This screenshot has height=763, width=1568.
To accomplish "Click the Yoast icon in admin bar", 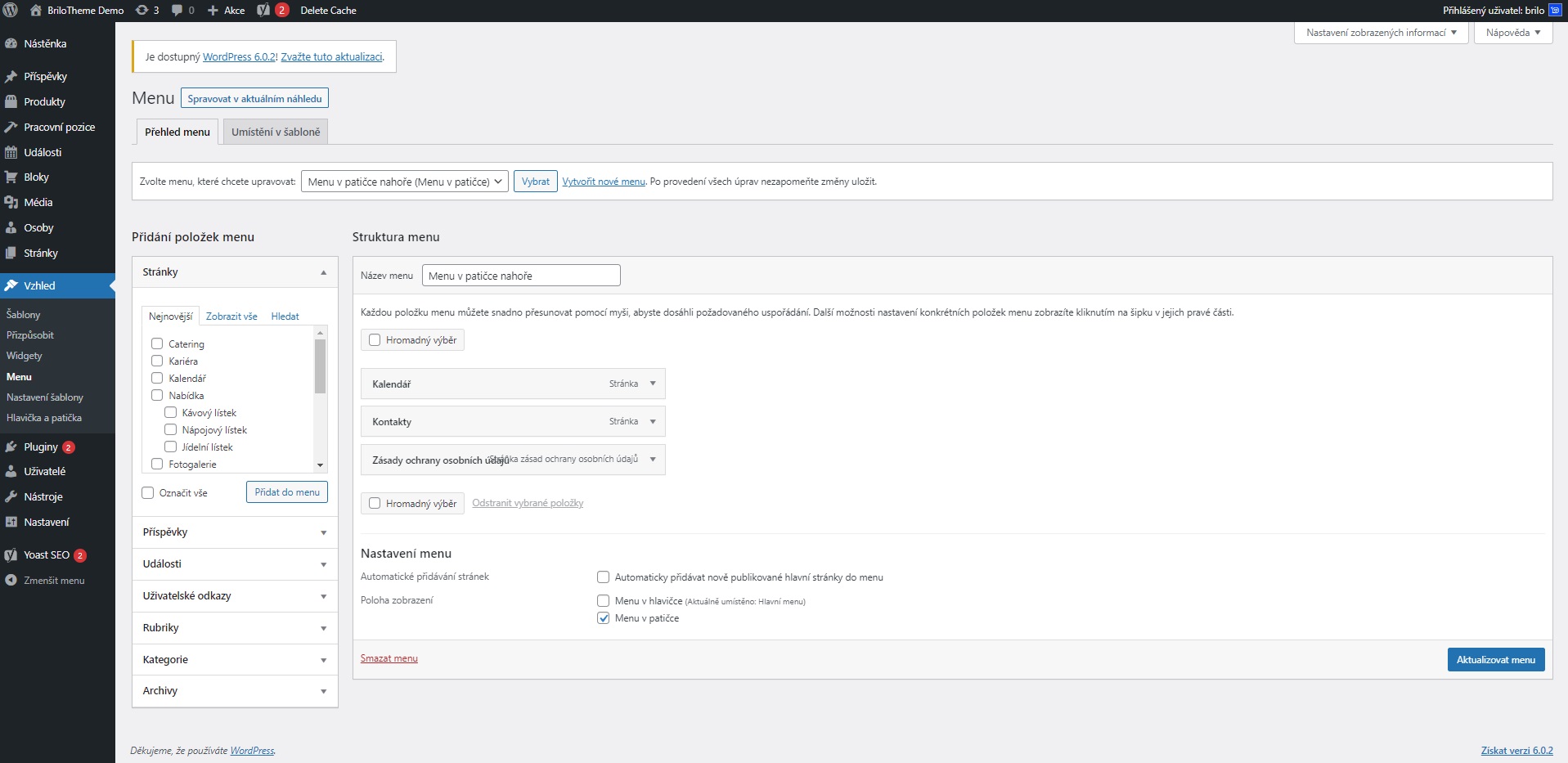I will (263, 11).
